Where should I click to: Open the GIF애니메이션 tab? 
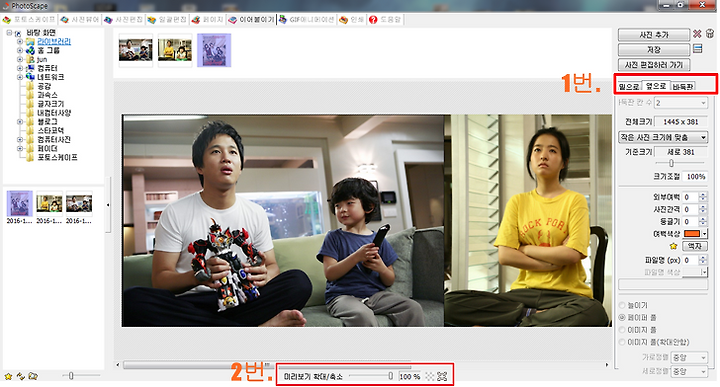(x=306, y=20)
